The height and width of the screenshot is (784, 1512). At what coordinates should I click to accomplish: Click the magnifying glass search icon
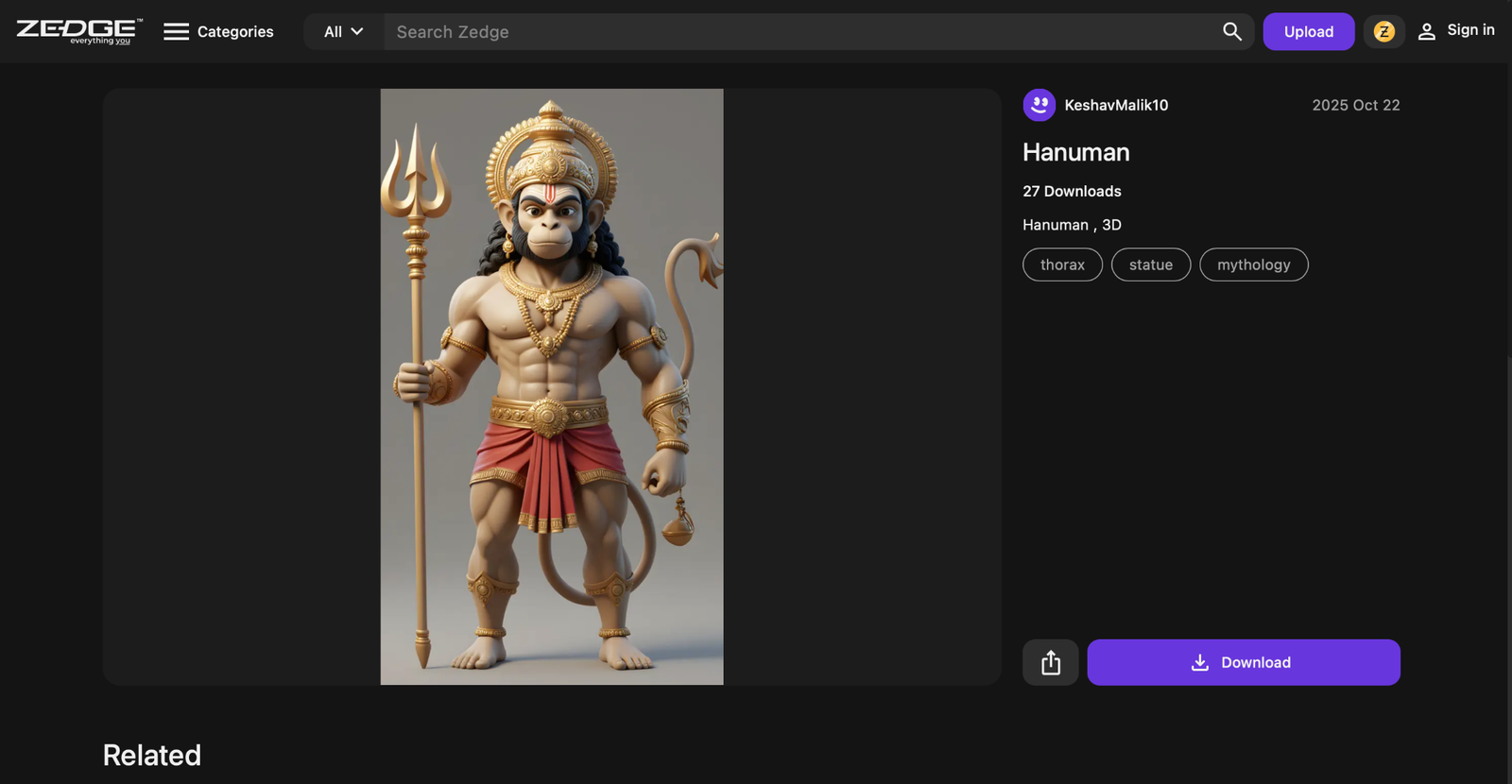(1232, 31)
